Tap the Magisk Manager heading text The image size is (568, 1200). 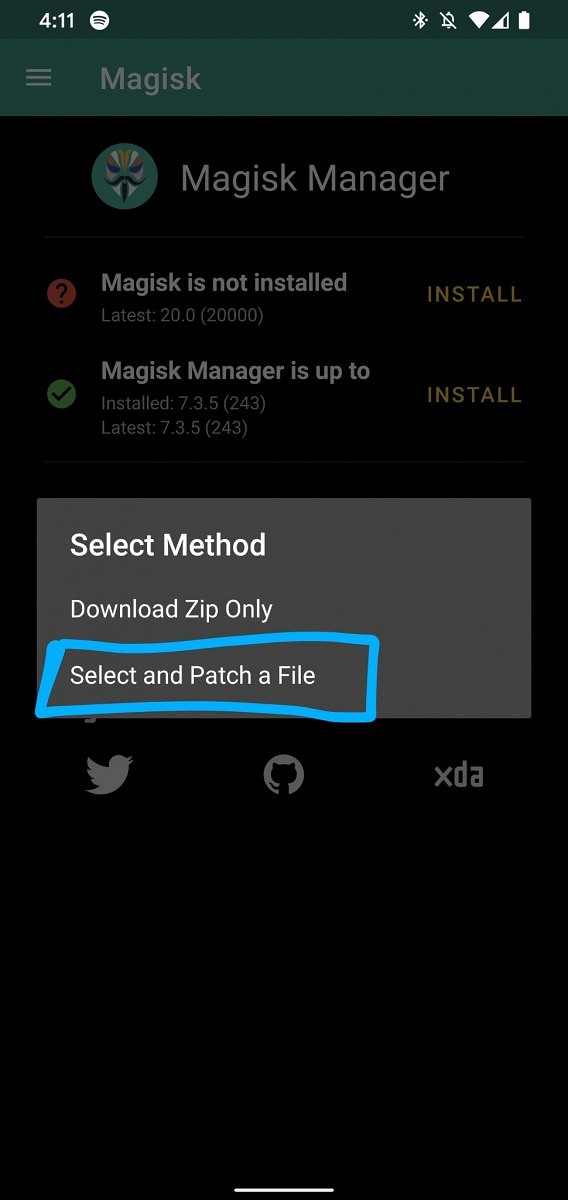[x=315, y=178]
